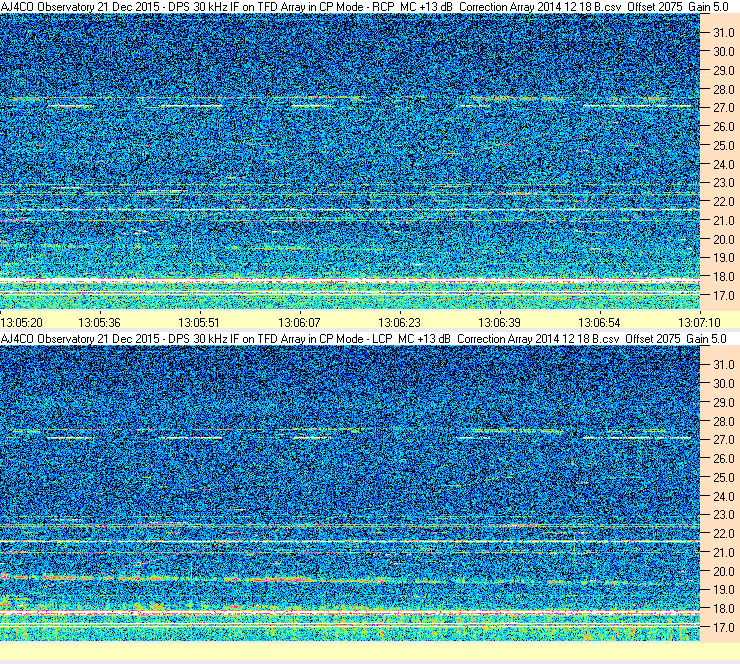Click the 19.0 frequency label in RCP panel
The width and height of the screenshot is (740, 664).
tap(723, 258)
